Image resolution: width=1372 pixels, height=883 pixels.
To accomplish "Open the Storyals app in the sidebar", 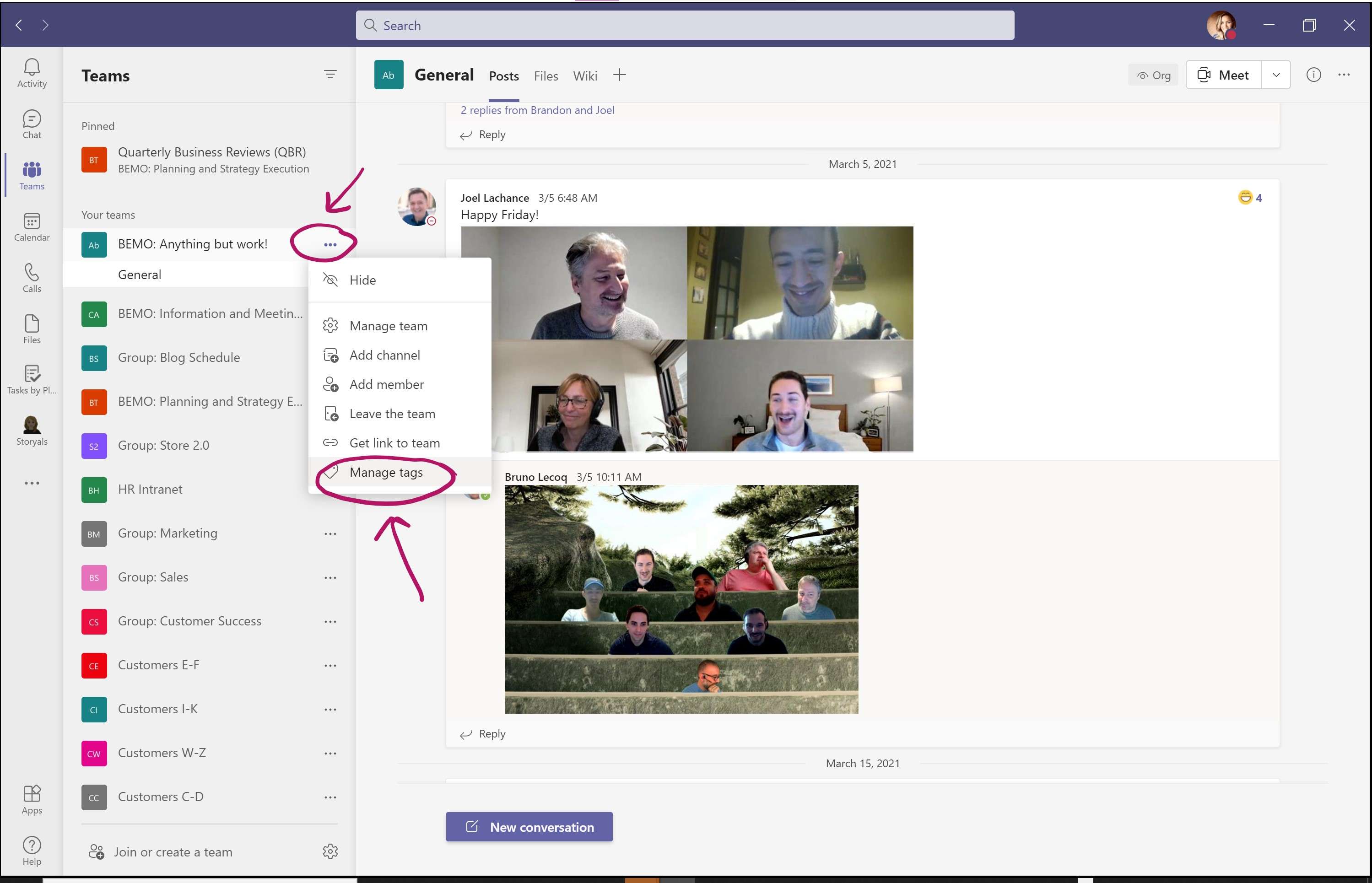I will 32,431.
